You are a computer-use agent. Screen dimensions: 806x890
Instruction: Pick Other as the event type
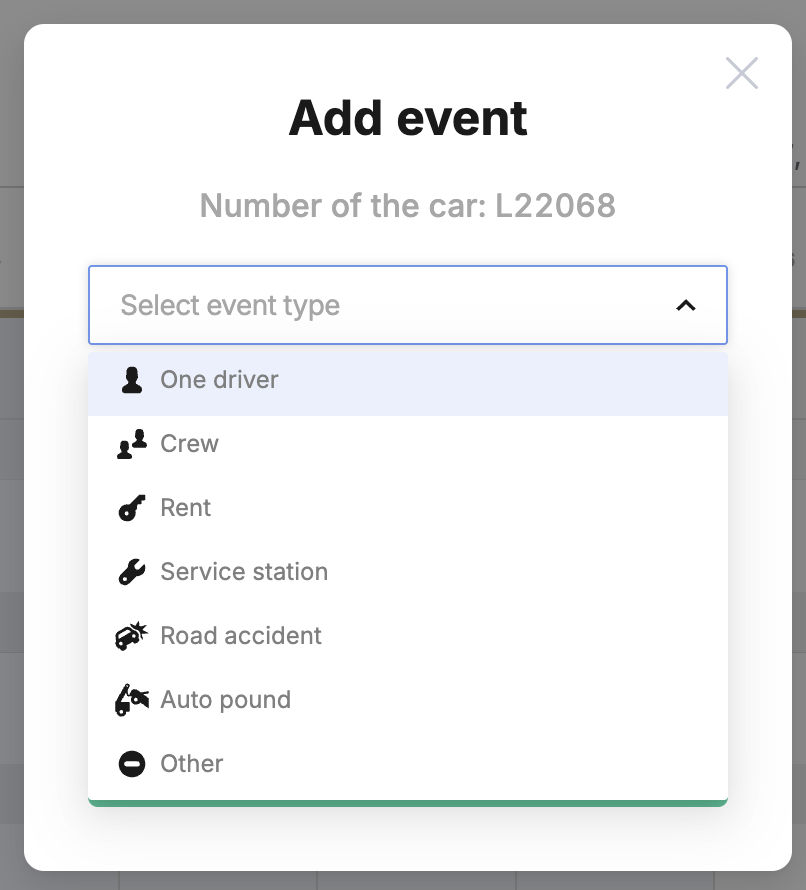pos(408,764)
